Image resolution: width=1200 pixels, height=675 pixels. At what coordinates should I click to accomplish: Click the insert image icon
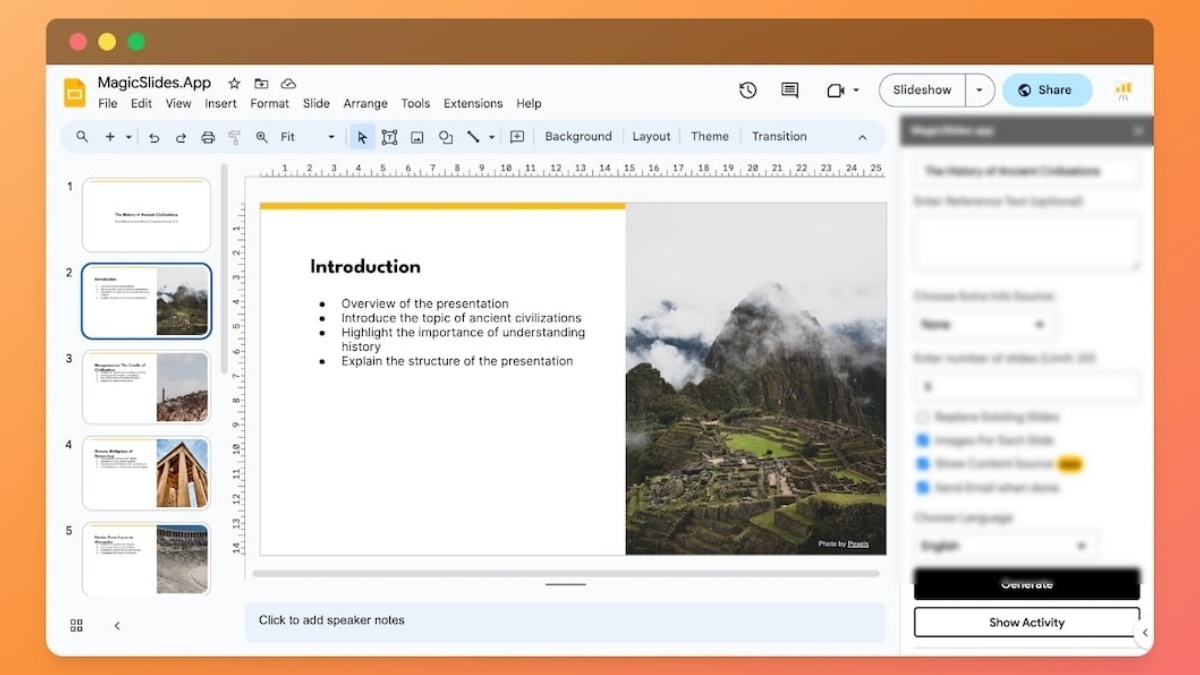pos(417,137)
